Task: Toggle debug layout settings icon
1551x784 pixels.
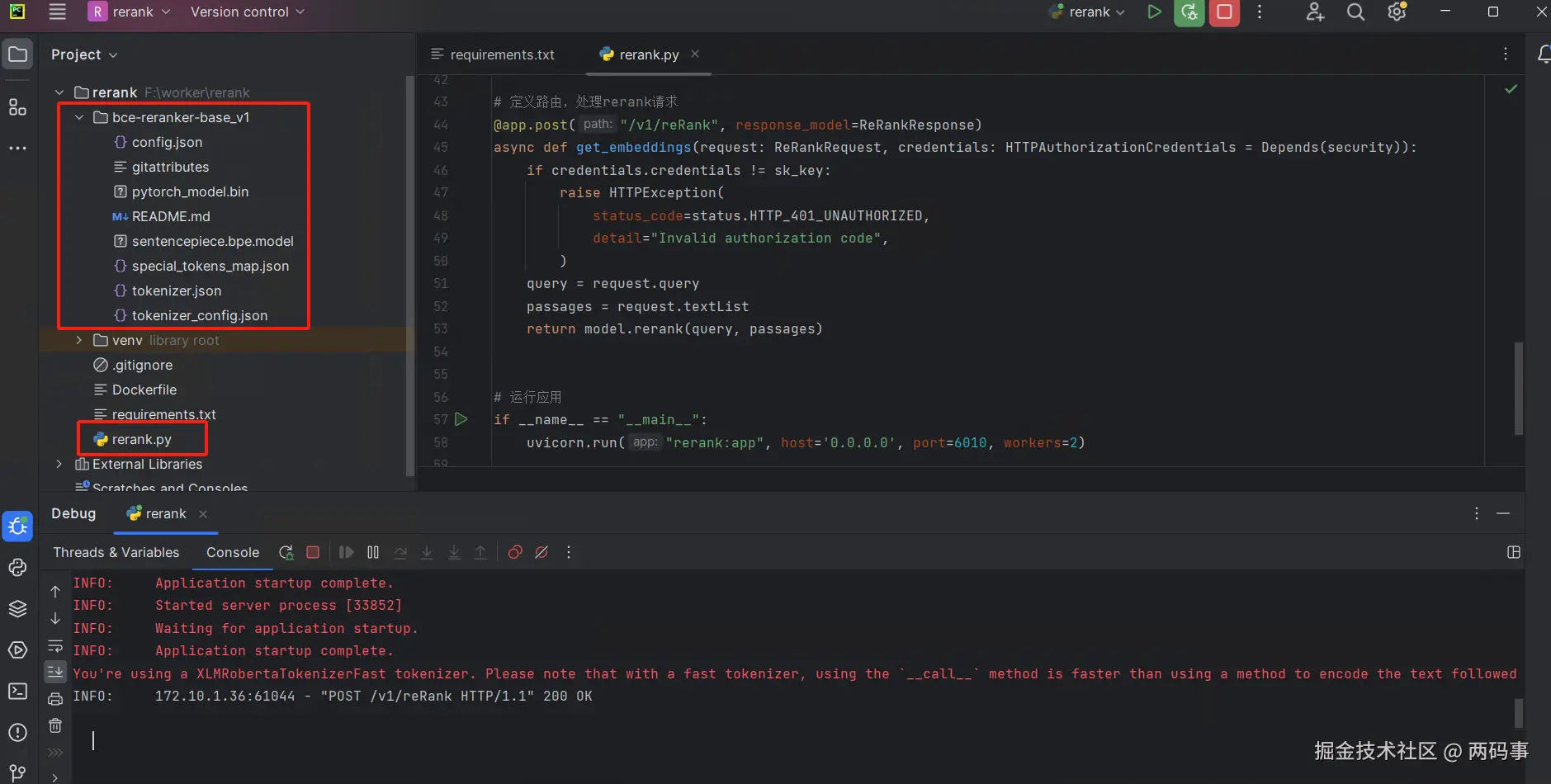Action: click(1514, 552)
